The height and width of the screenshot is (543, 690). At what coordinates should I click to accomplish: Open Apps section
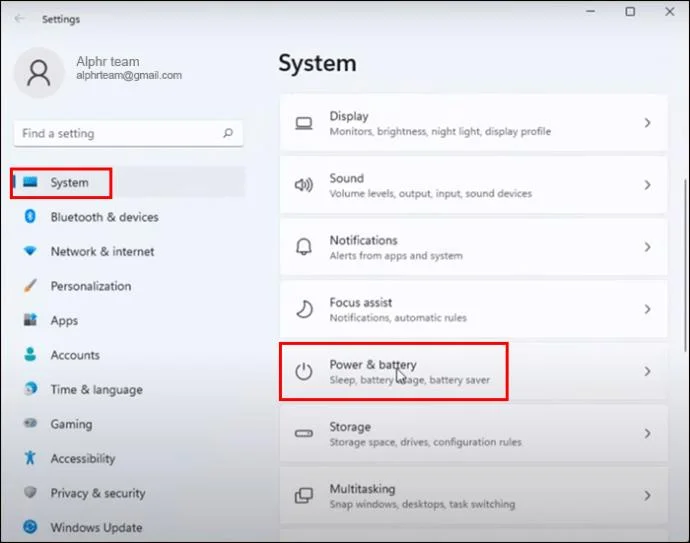point(128,320)
